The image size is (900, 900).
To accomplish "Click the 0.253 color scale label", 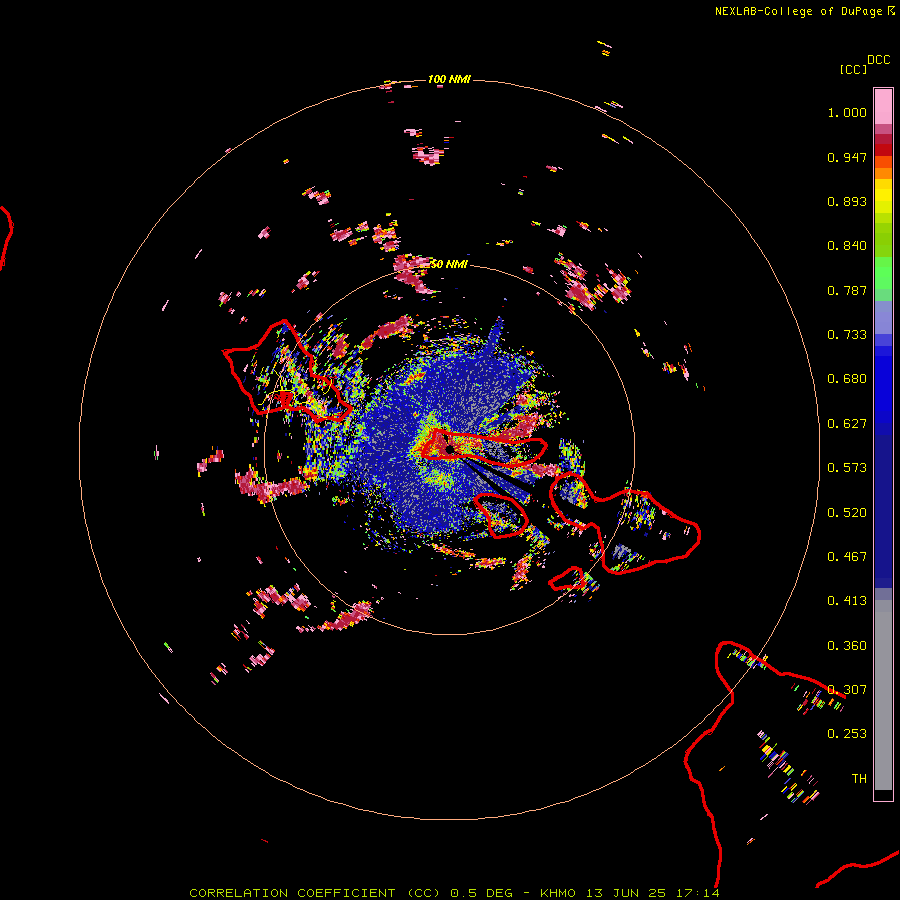I will tap(847, 734).
